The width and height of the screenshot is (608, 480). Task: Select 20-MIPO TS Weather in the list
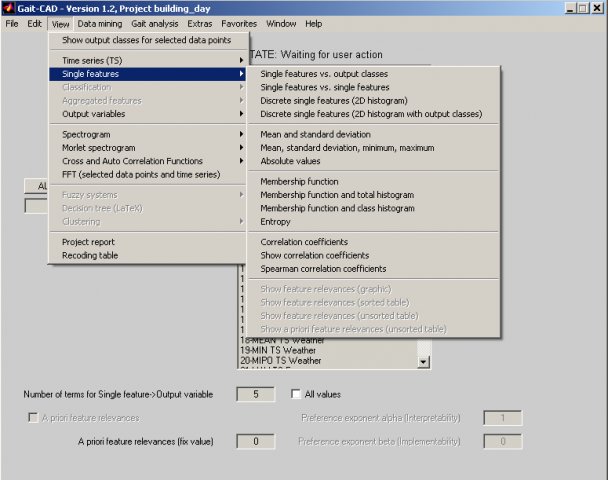pos(281,361)
